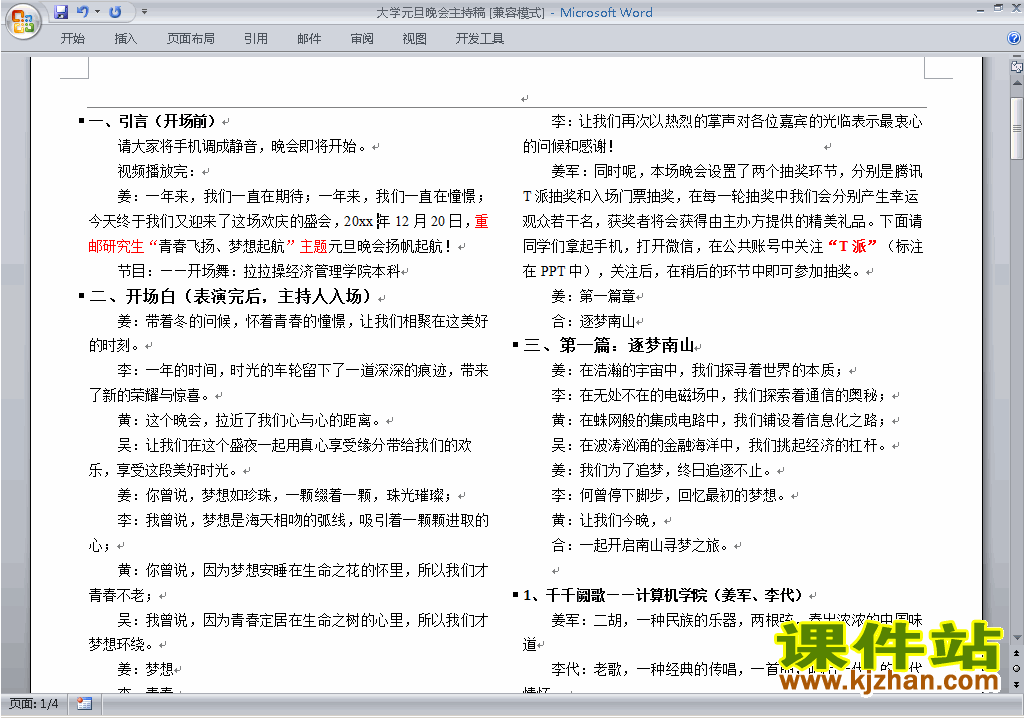Switch to the 开始 ribbon tab
The height and width of the screenshot is (718, 1024).
coord(72,39)
